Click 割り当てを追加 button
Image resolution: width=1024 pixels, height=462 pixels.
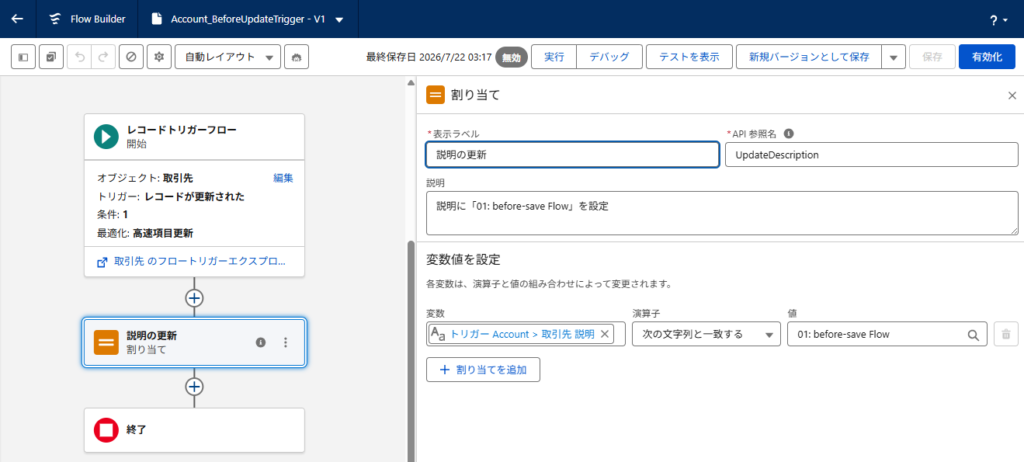pos(483,369)
